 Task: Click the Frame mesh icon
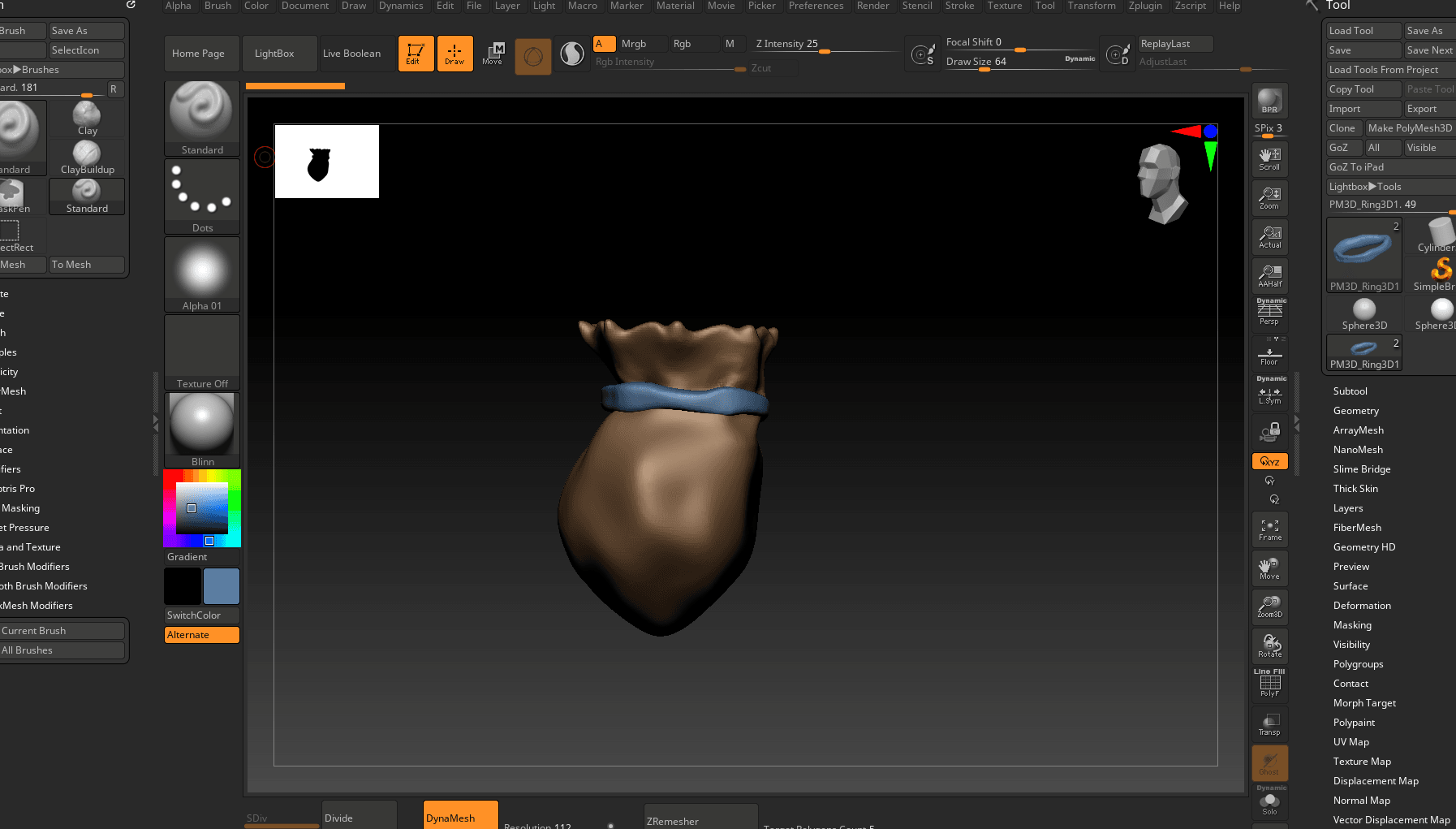coord(1269,529)
